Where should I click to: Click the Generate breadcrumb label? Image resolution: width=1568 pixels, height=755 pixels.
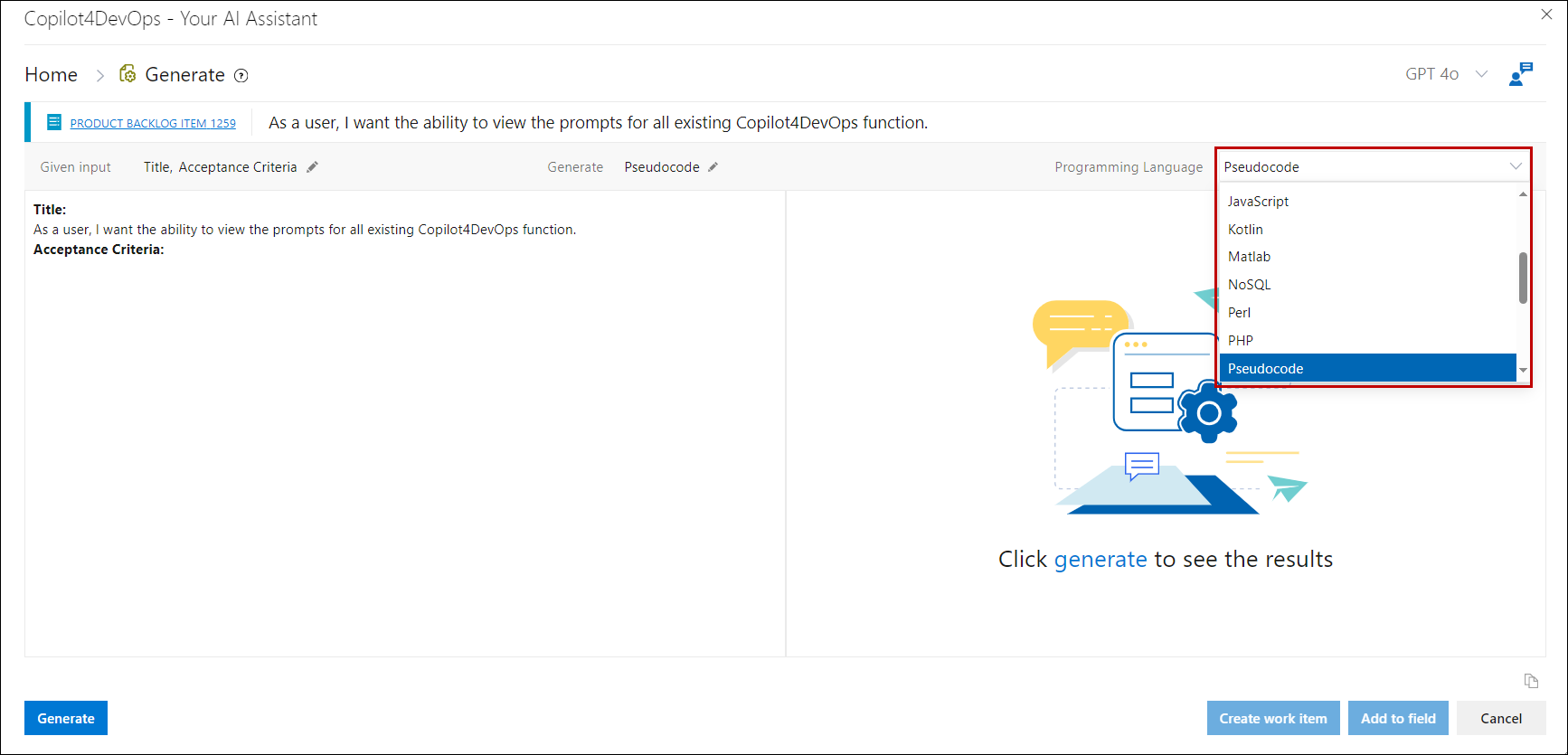tap(185, 75)
